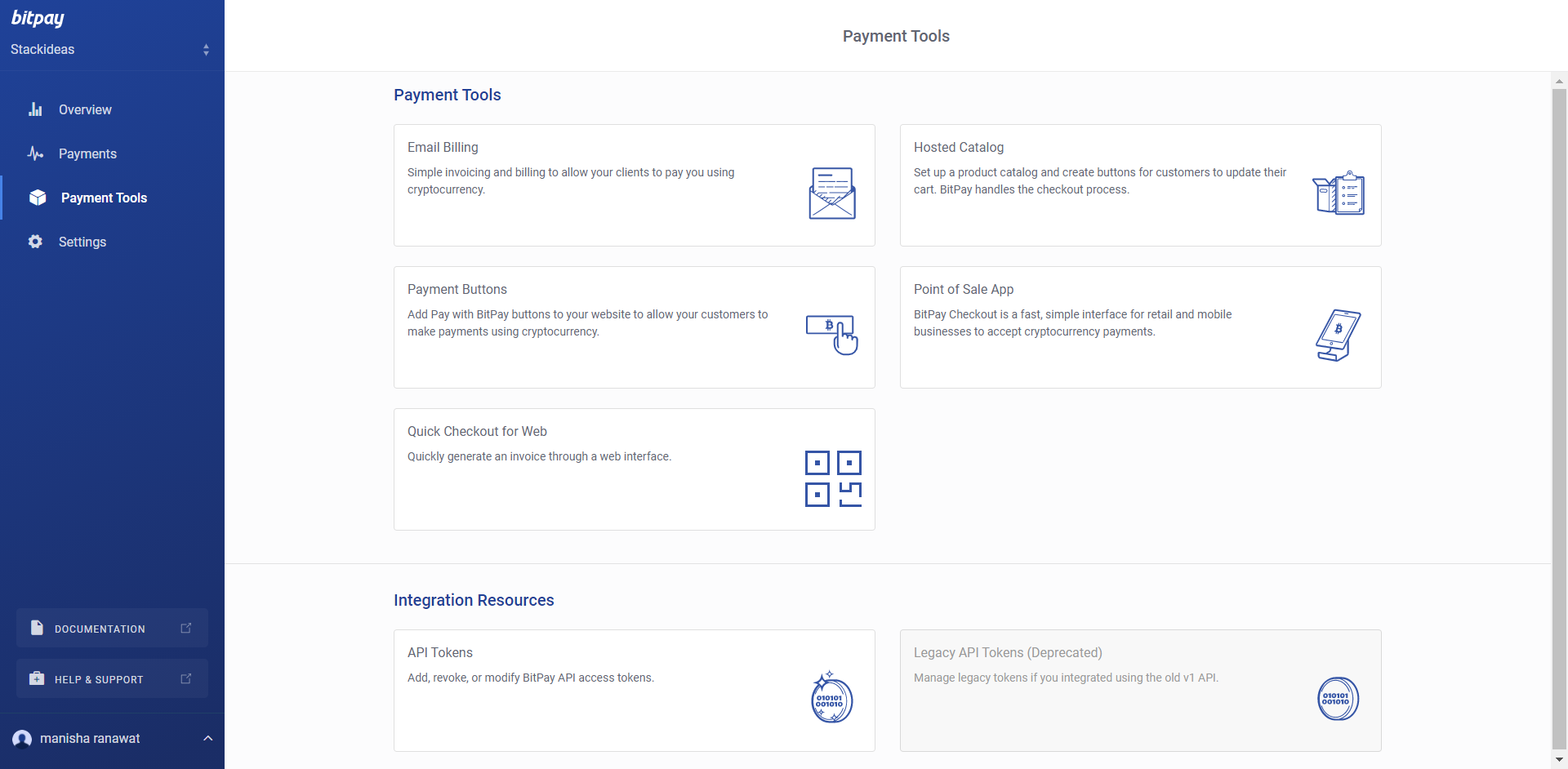The height and width of the screenshot is (769, 1568).
Task: Open the API Tokens card title
Action: pos(440,653)
